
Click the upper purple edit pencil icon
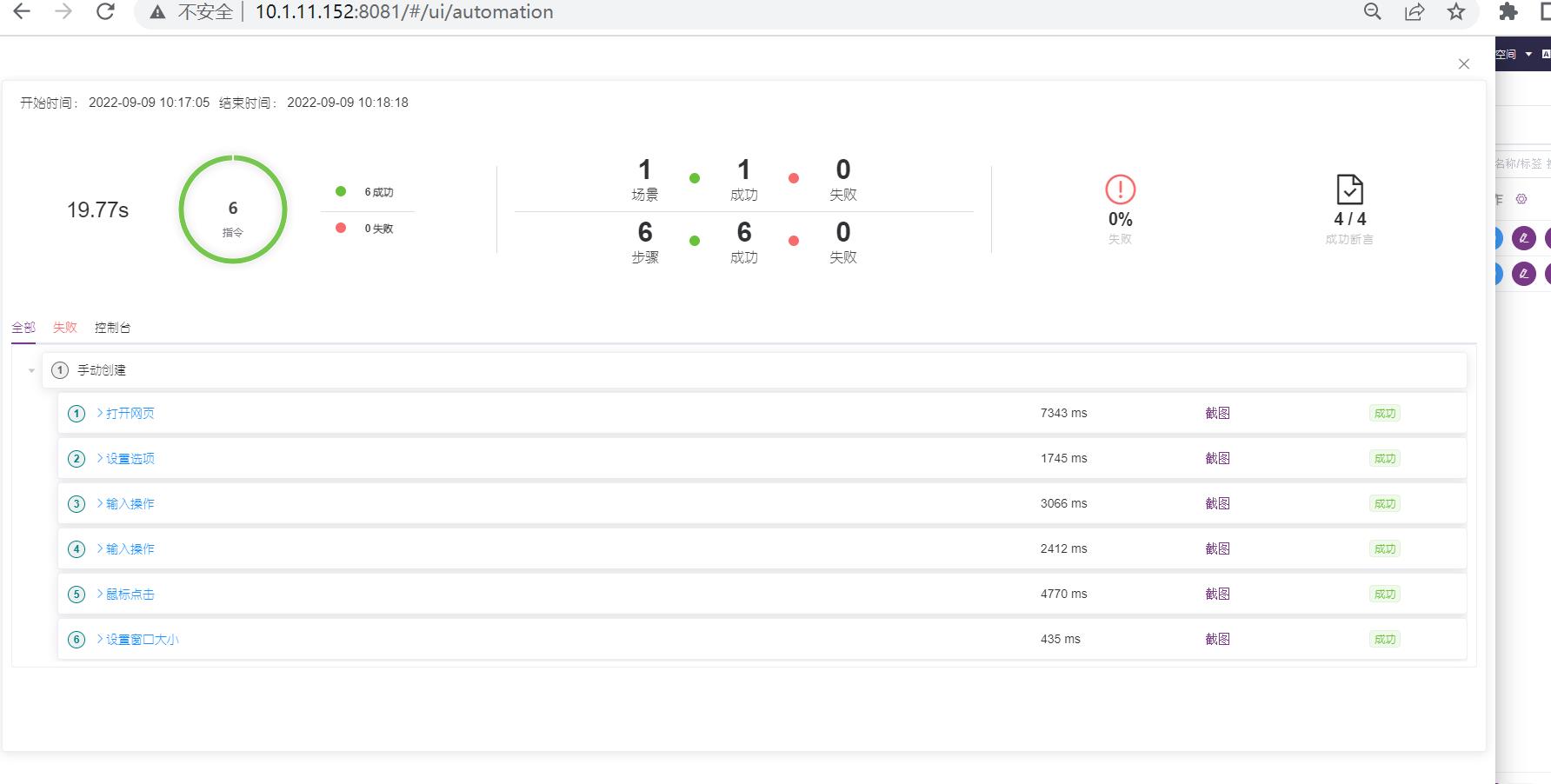(1524, 238)
